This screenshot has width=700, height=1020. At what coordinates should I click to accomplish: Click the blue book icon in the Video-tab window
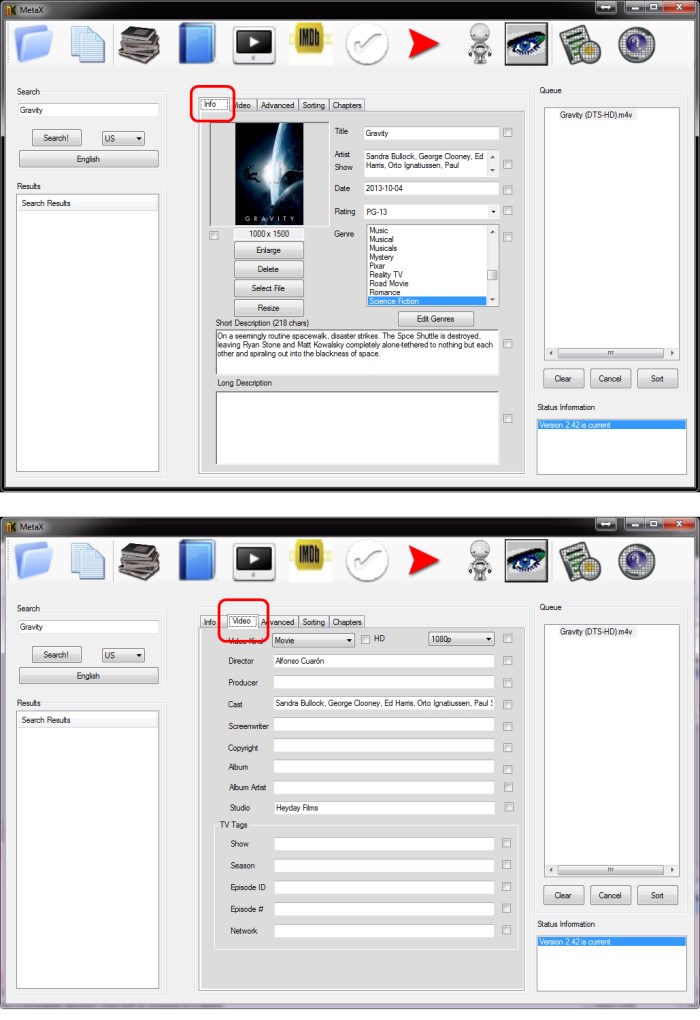pyautogui.click(x=197, y=560)
